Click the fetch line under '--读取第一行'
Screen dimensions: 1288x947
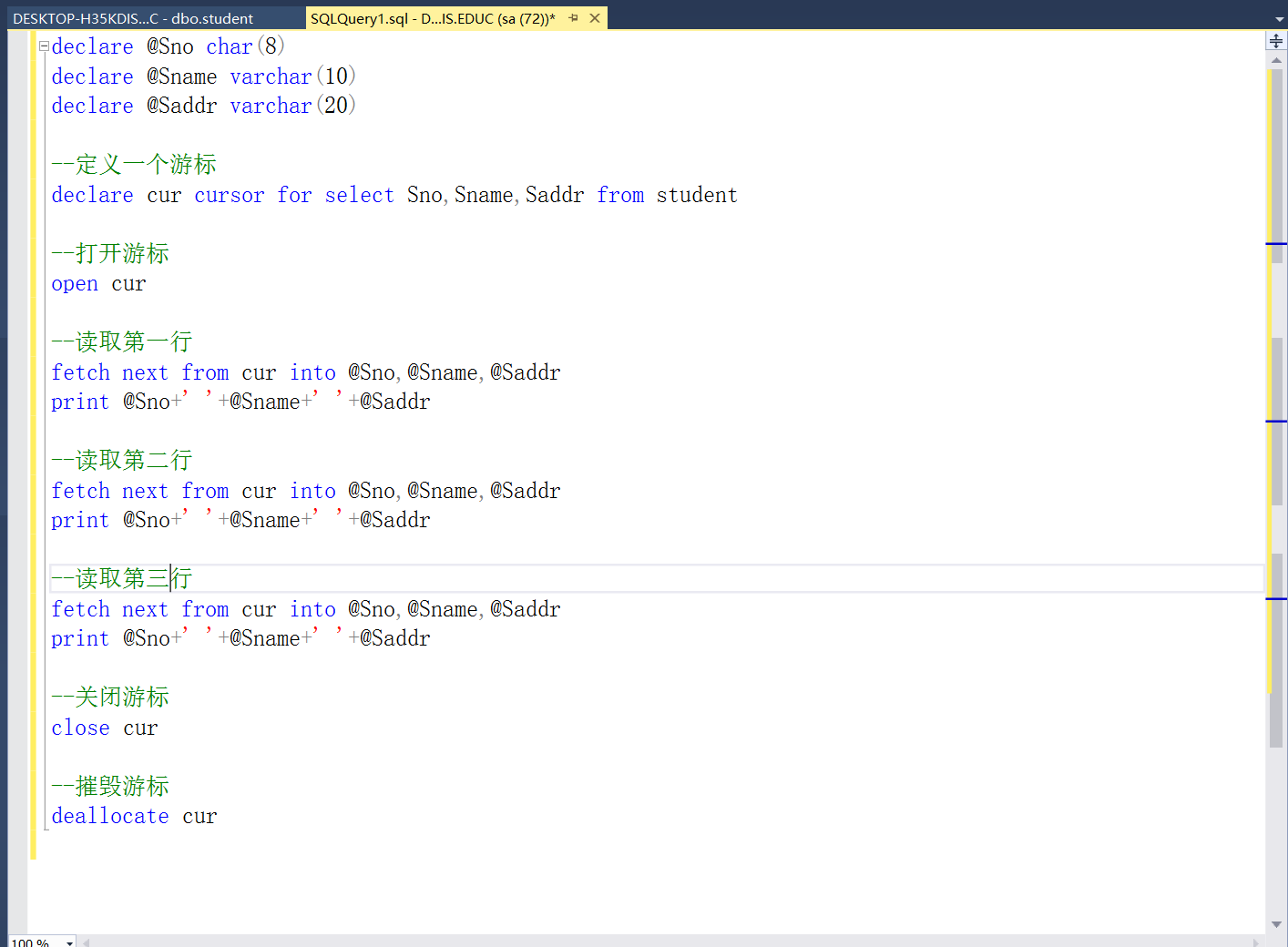306,372
